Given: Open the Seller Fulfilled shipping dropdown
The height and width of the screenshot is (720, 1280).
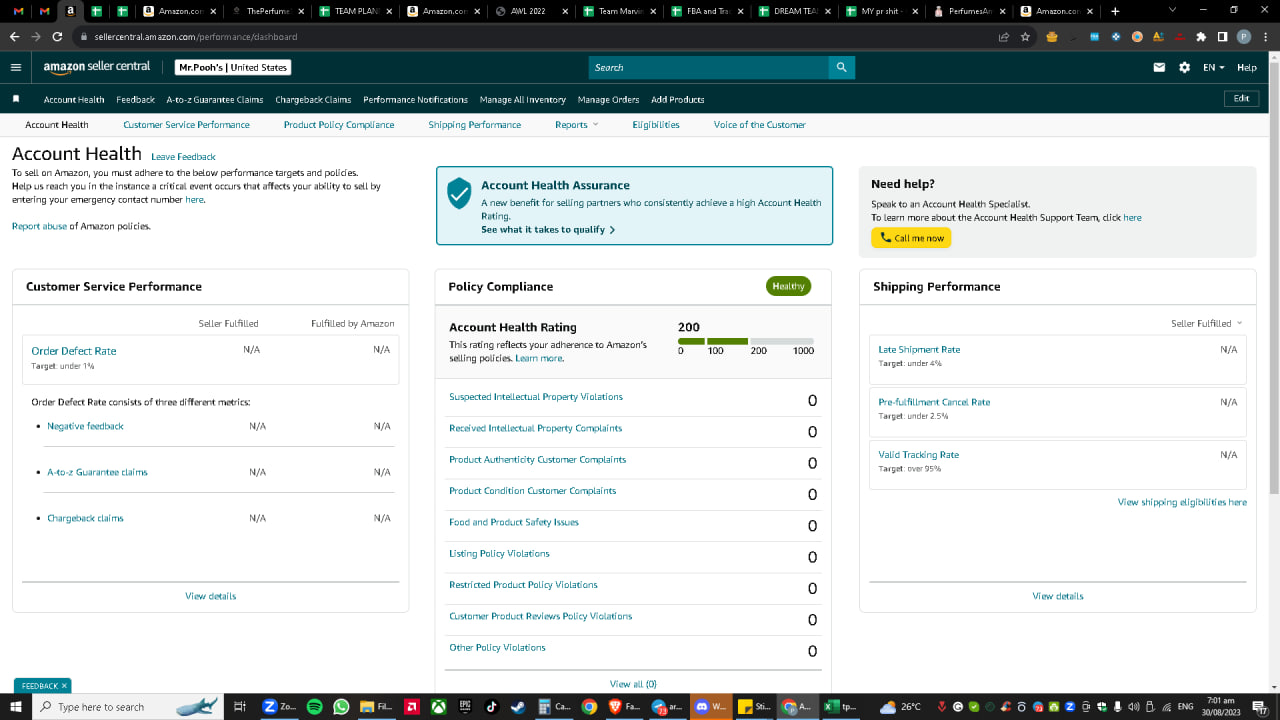Looking at the screenshot, I should 1207,323.
